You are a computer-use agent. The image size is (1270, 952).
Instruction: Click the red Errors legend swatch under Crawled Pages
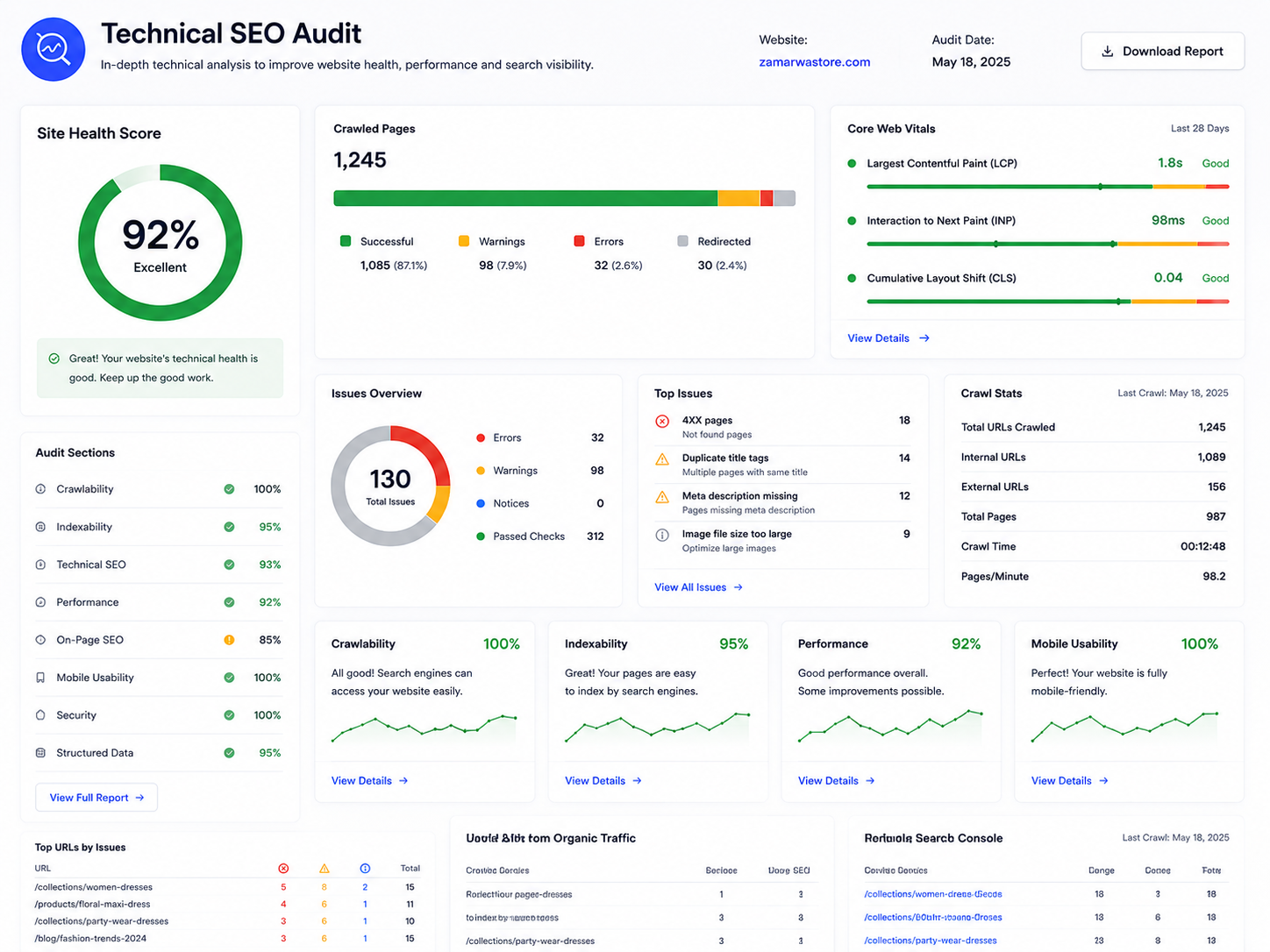tap(579, 241)
